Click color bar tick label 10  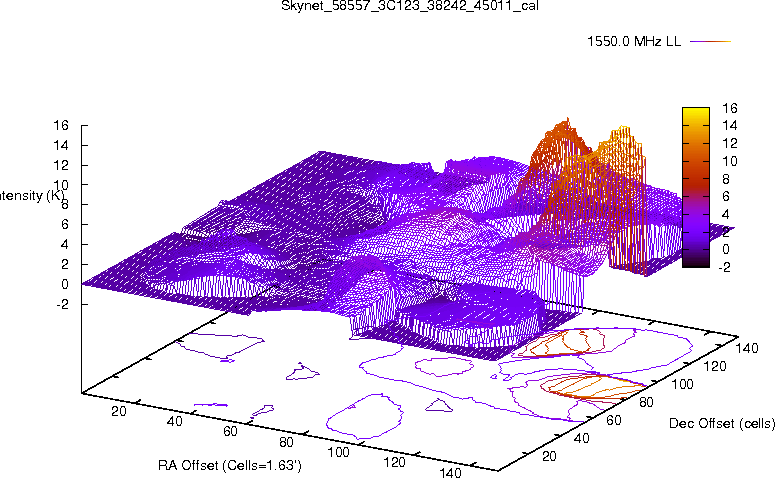[x=730, y=161]
